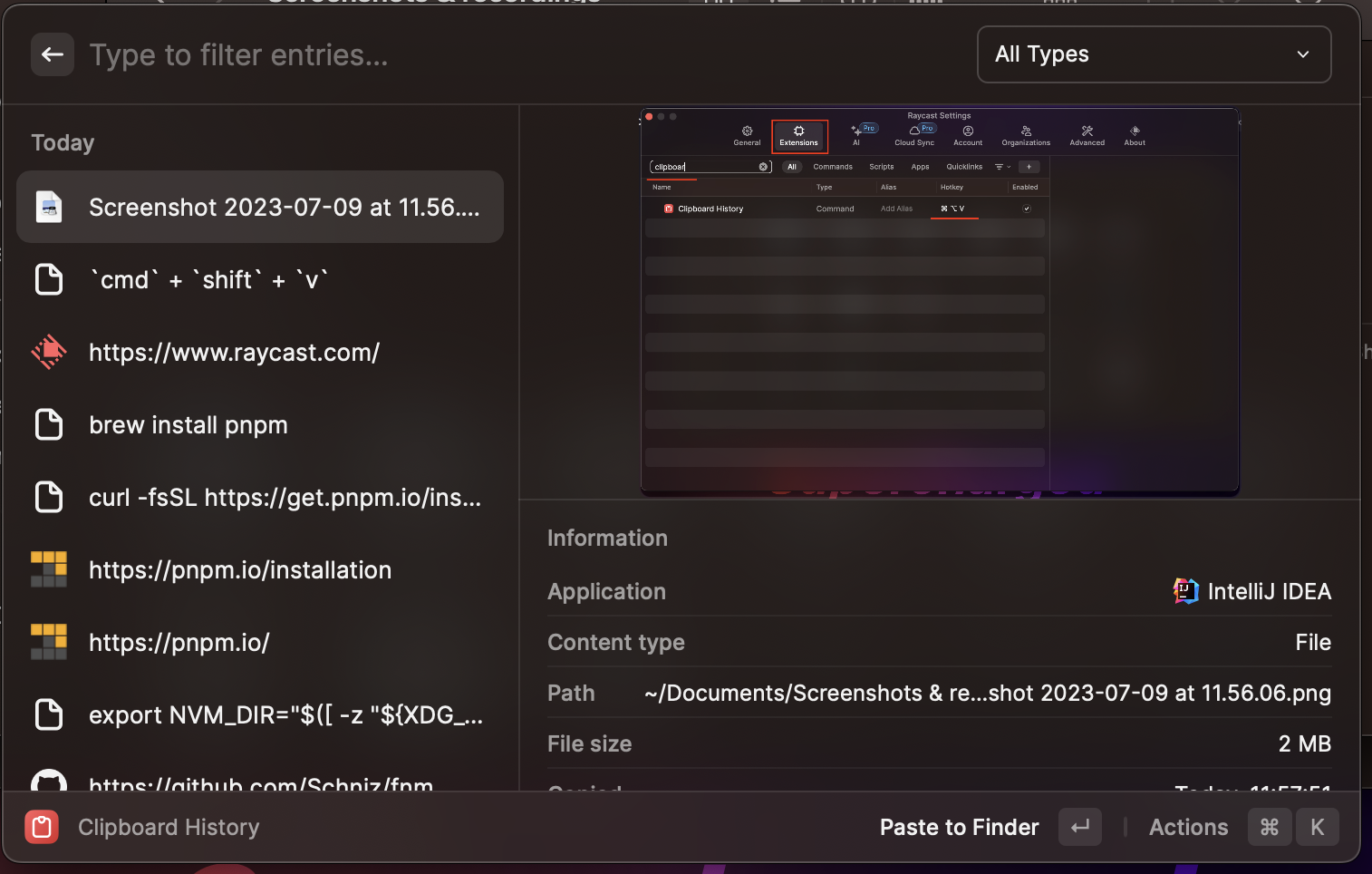Image resolution: width=1372 pixels, height=874 pixels.
Task: Click the Return key icon in footer
Action: point(1080,827)
